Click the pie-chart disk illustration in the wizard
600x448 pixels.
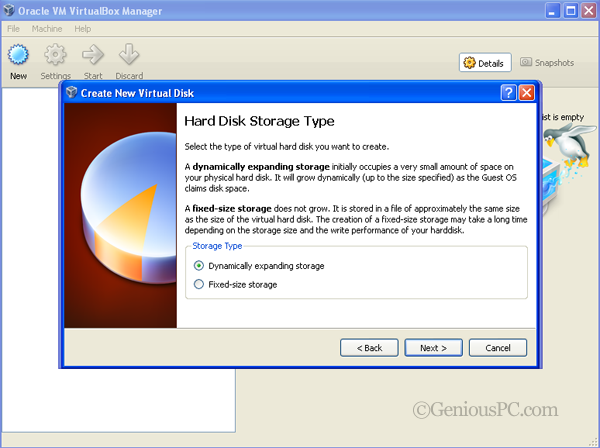click(x=128, y=209)
